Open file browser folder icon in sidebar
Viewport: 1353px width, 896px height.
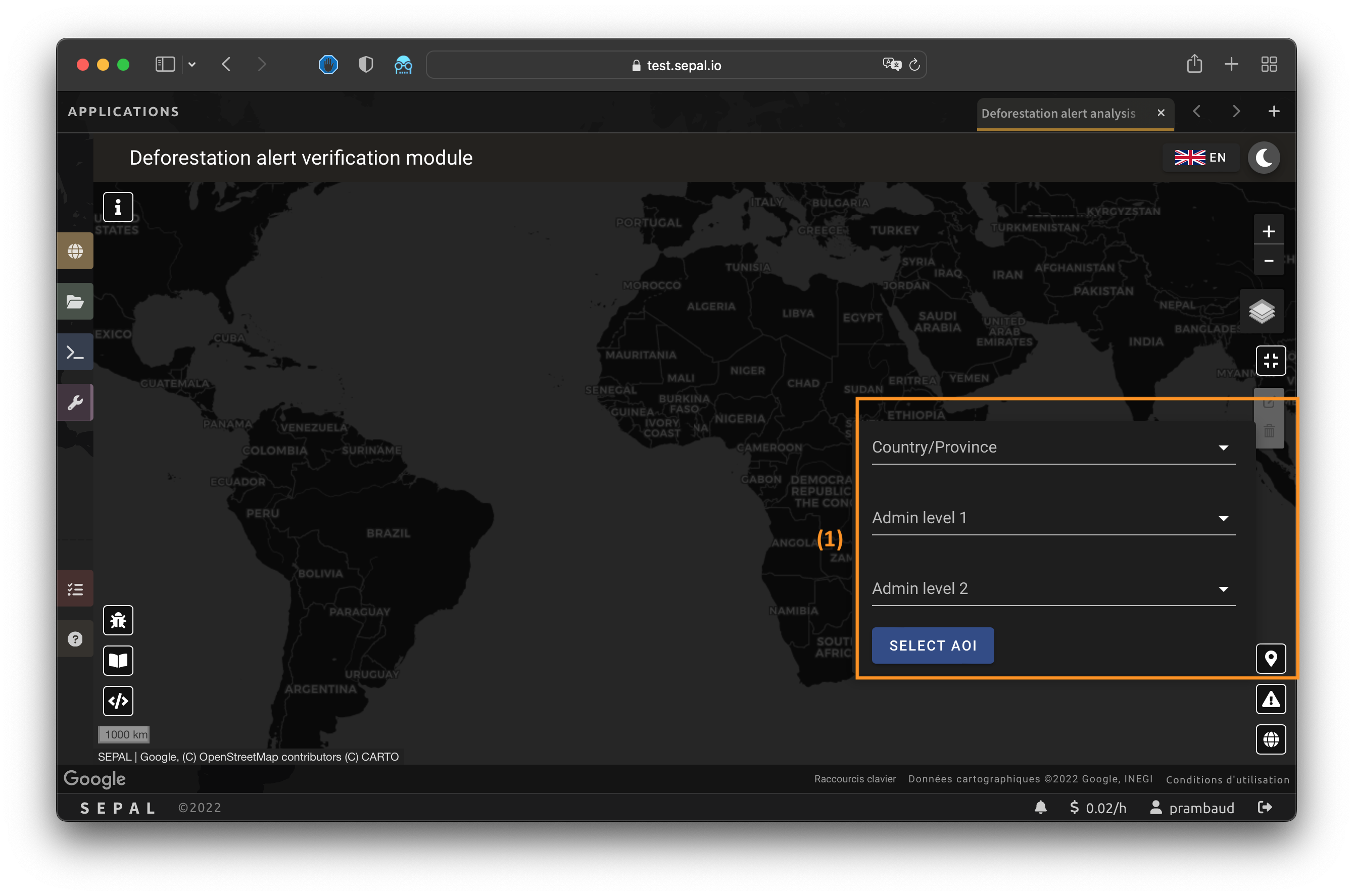(x=75, y=302)
